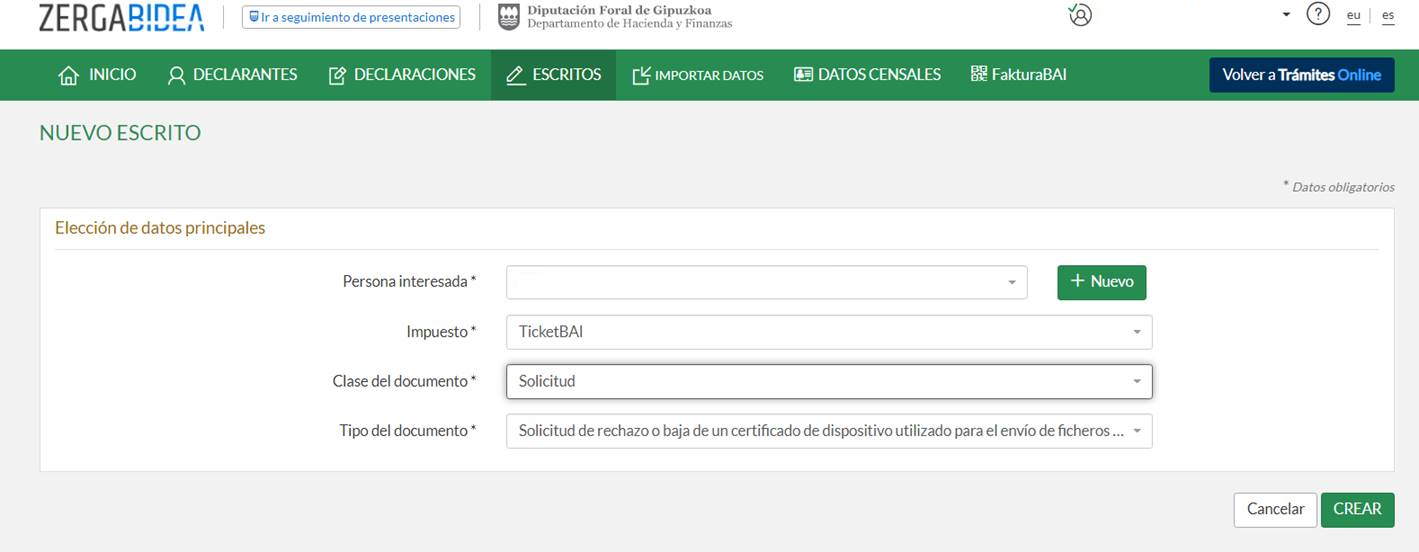
Task: Click the ZergaBidea logo
Action: point(121,17)
